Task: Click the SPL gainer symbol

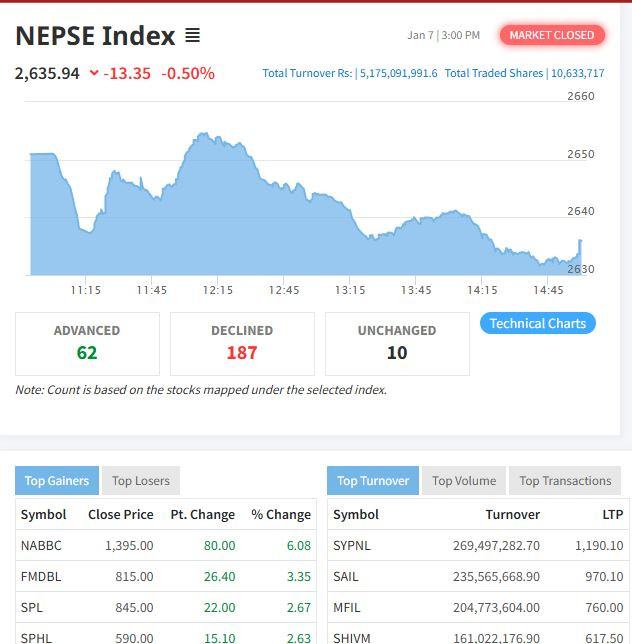Action: [32, 608]
